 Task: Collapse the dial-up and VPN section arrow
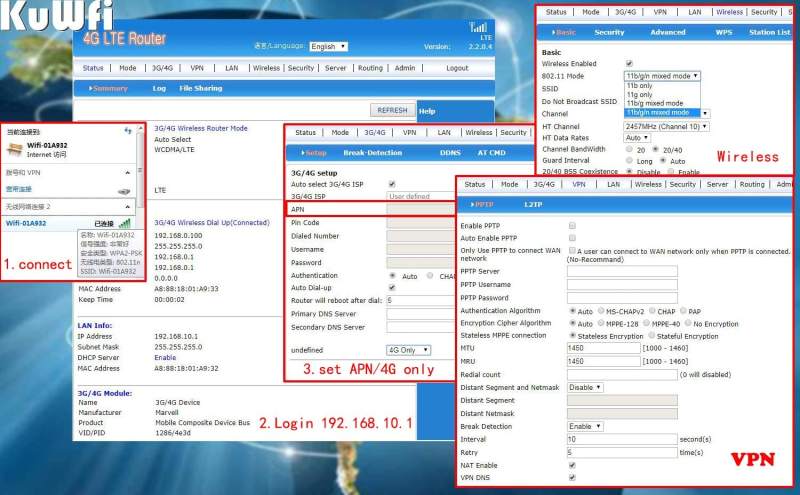[x=128, y=172]
